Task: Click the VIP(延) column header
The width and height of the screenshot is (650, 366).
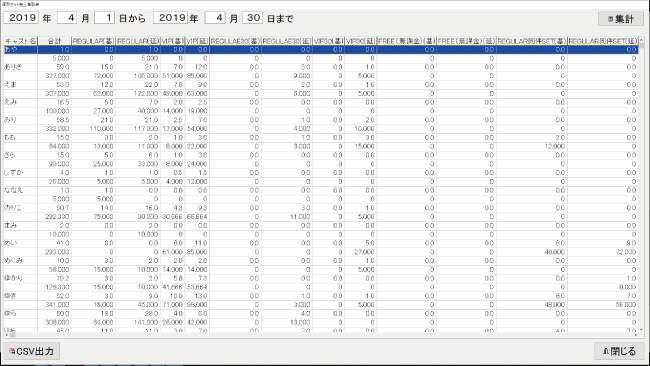Action: [197, 41]
